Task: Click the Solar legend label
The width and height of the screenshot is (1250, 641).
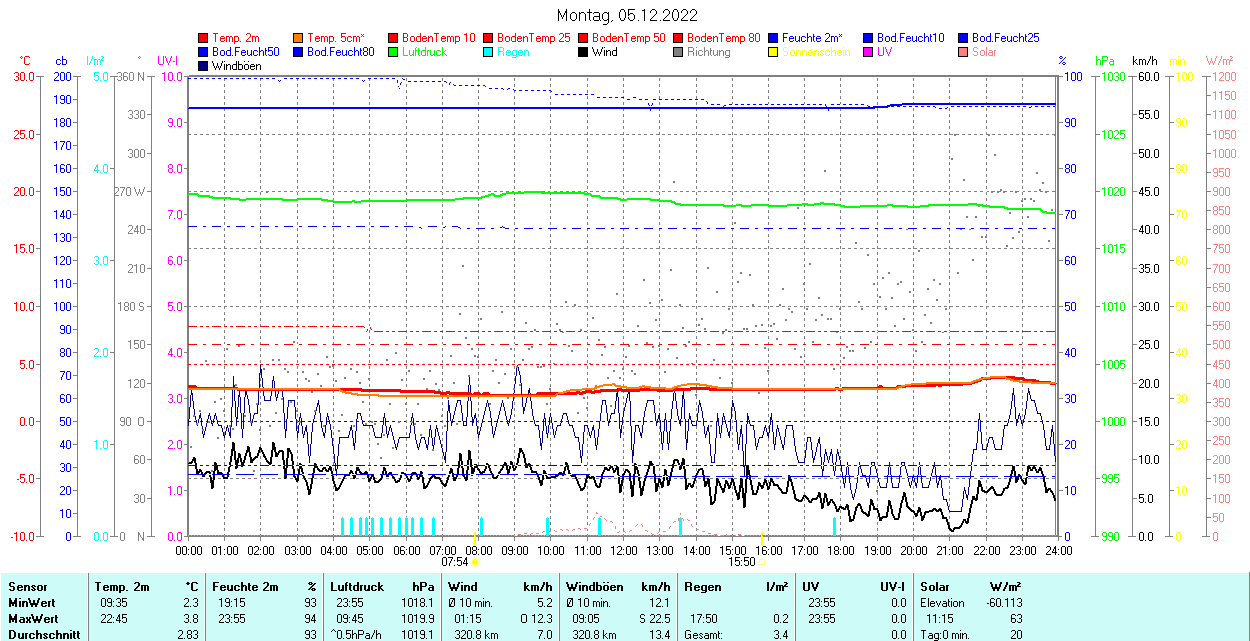Action: point(984,52)
